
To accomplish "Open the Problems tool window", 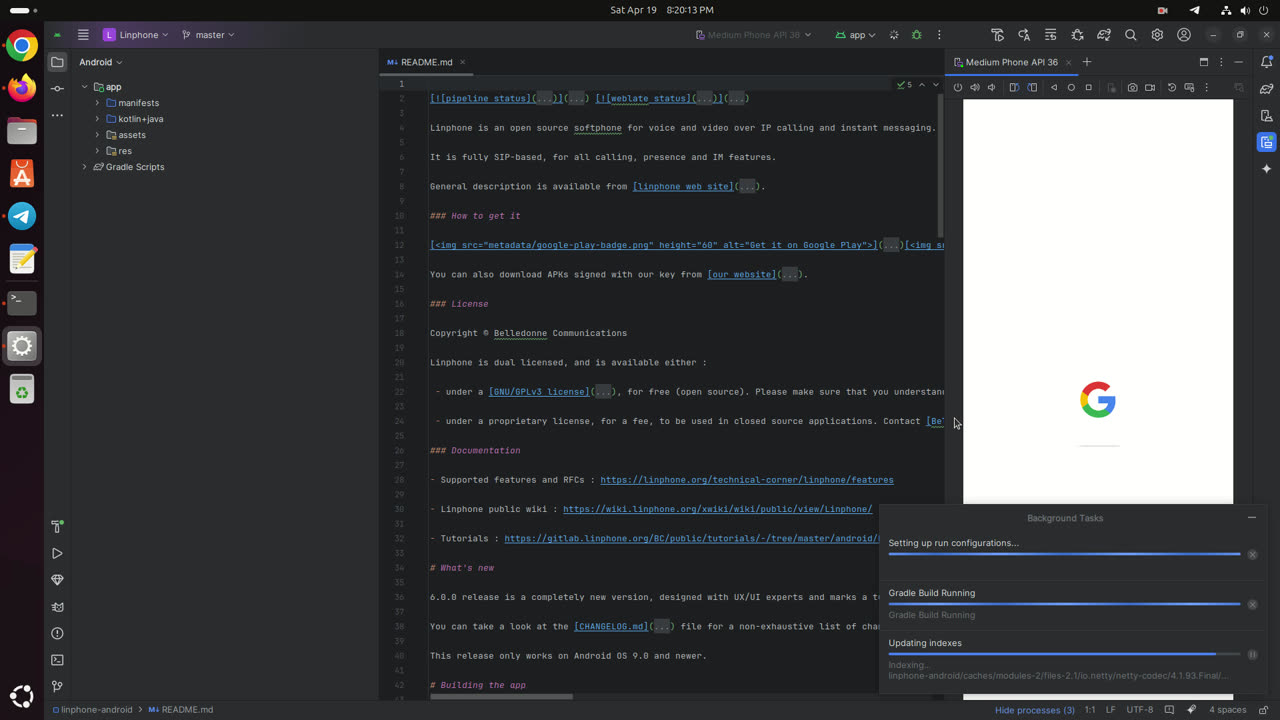I will [x=57, y=633].
